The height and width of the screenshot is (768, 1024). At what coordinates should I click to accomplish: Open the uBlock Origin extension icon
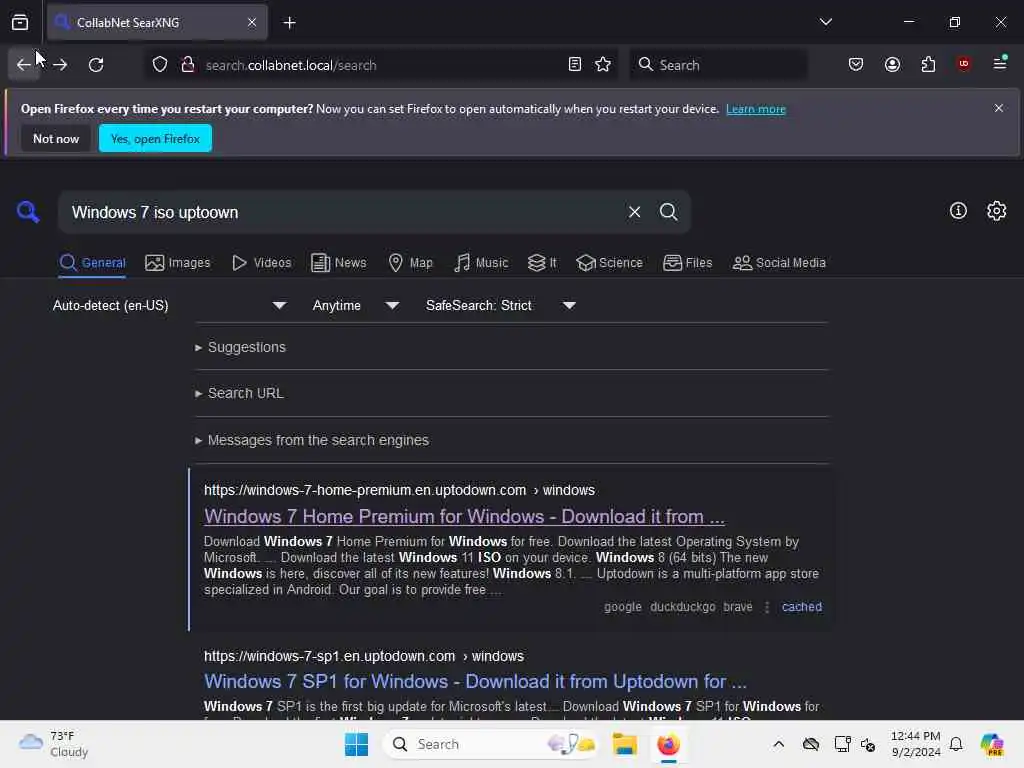[964, 64]
